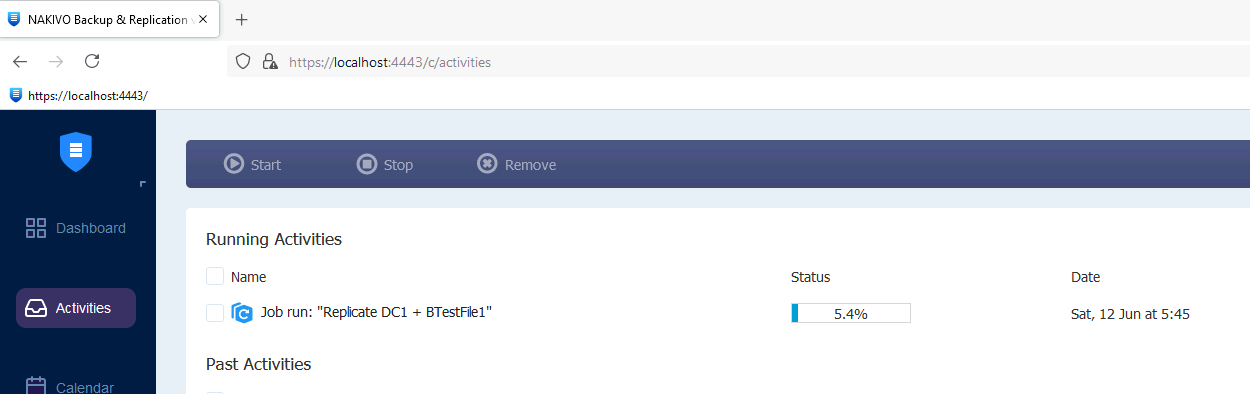Reload page with browser refresh icon
This screenshot has width=1250, height=394.
92,61
